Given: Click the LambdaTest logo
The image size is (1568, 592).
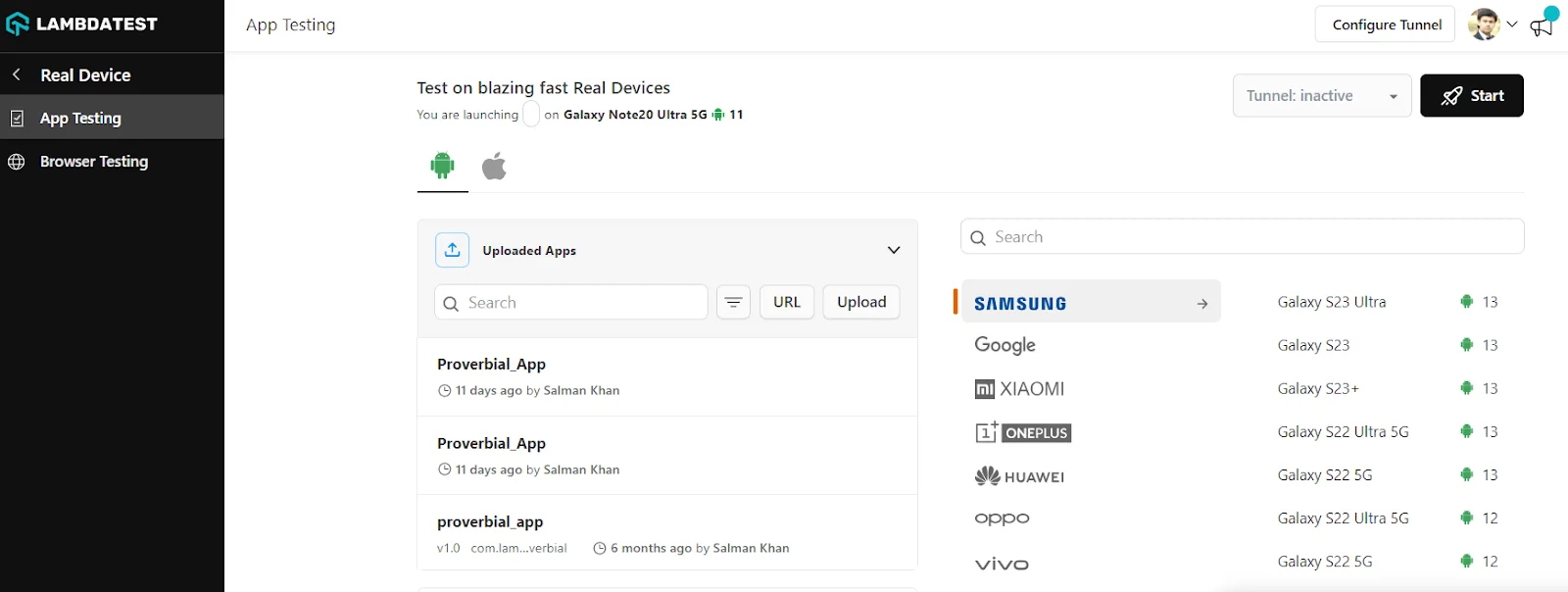Looking at the screenshot, I should coord(82,25).
